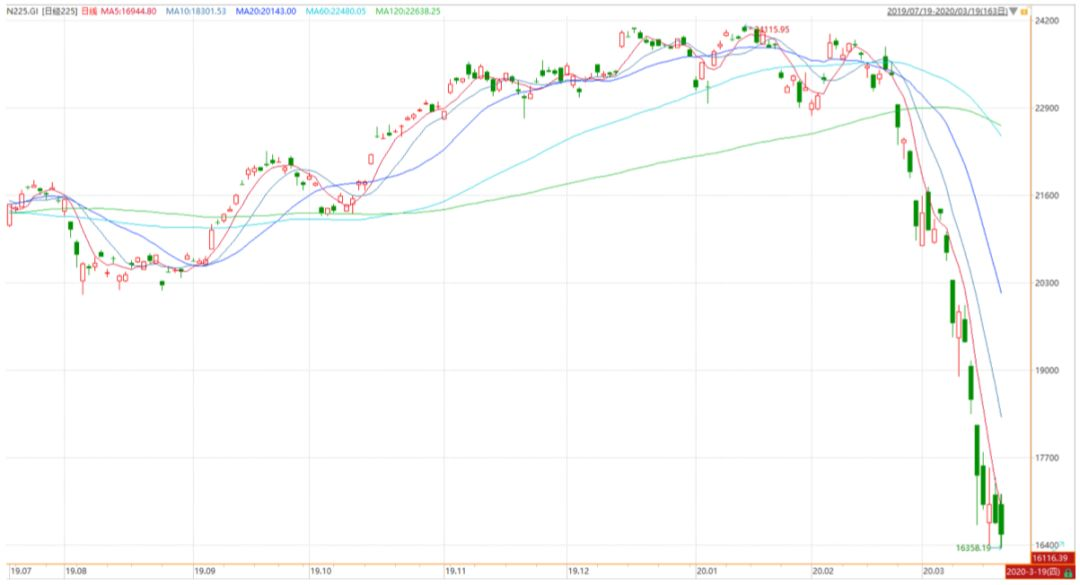
Task: Click the 19.12 time axis label
Action: coord(579,571)
